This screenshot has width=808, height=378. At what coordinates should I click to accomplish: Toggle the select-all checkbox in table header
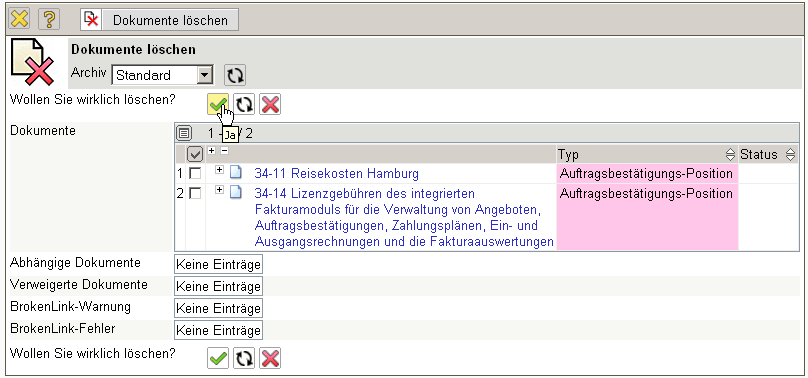coord(195,154)
